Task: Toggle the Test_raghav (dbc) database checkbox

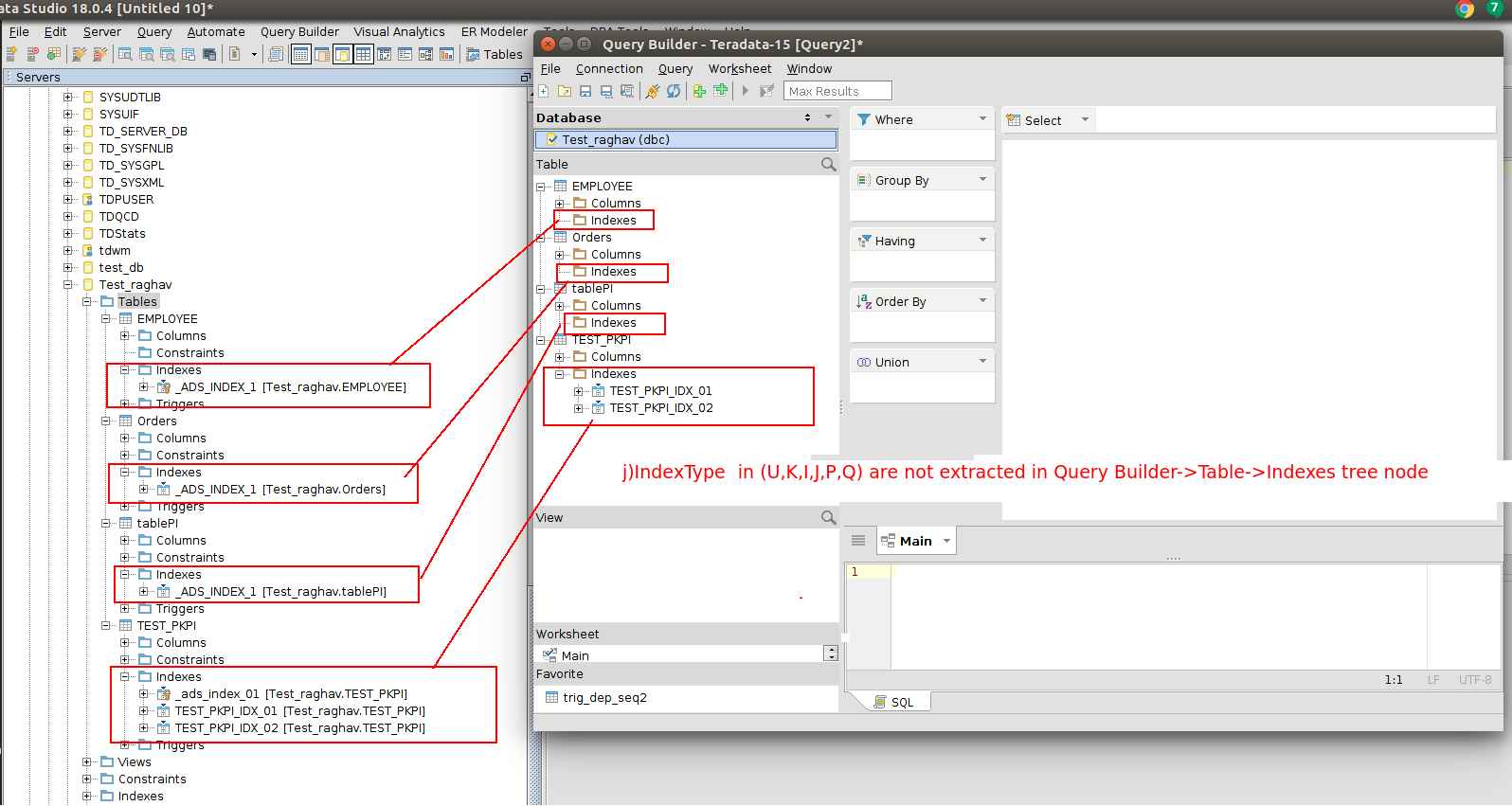Action: [x=551, y=139]
